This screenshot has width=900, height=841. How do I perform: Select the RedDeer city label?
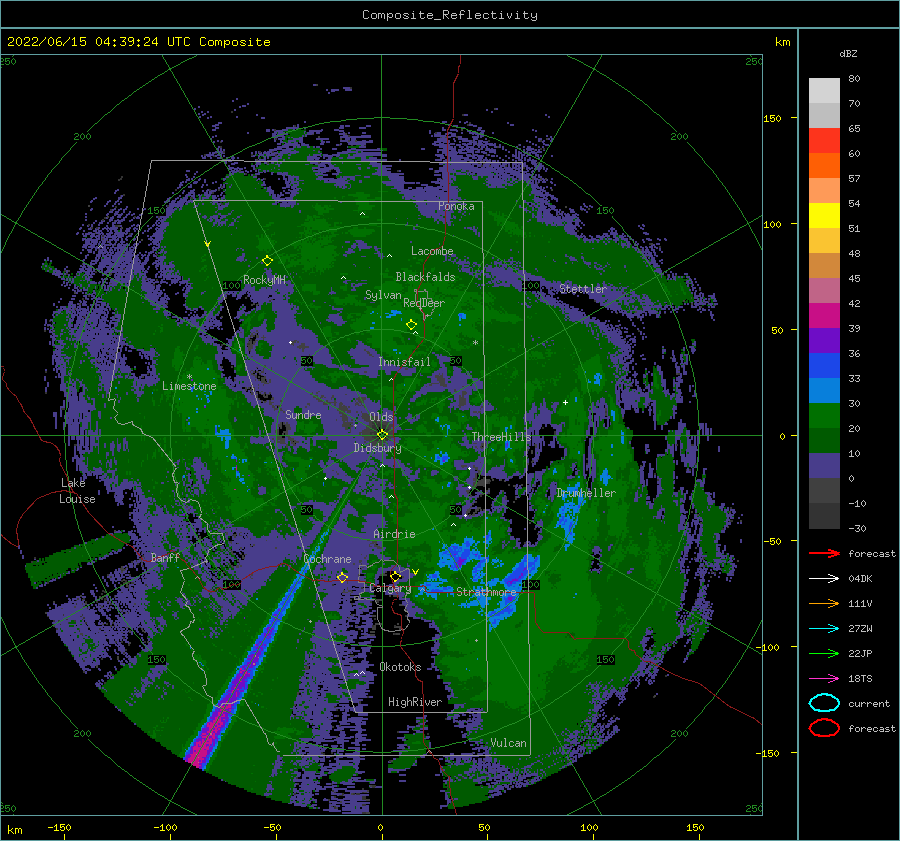[x=424, y=303]
